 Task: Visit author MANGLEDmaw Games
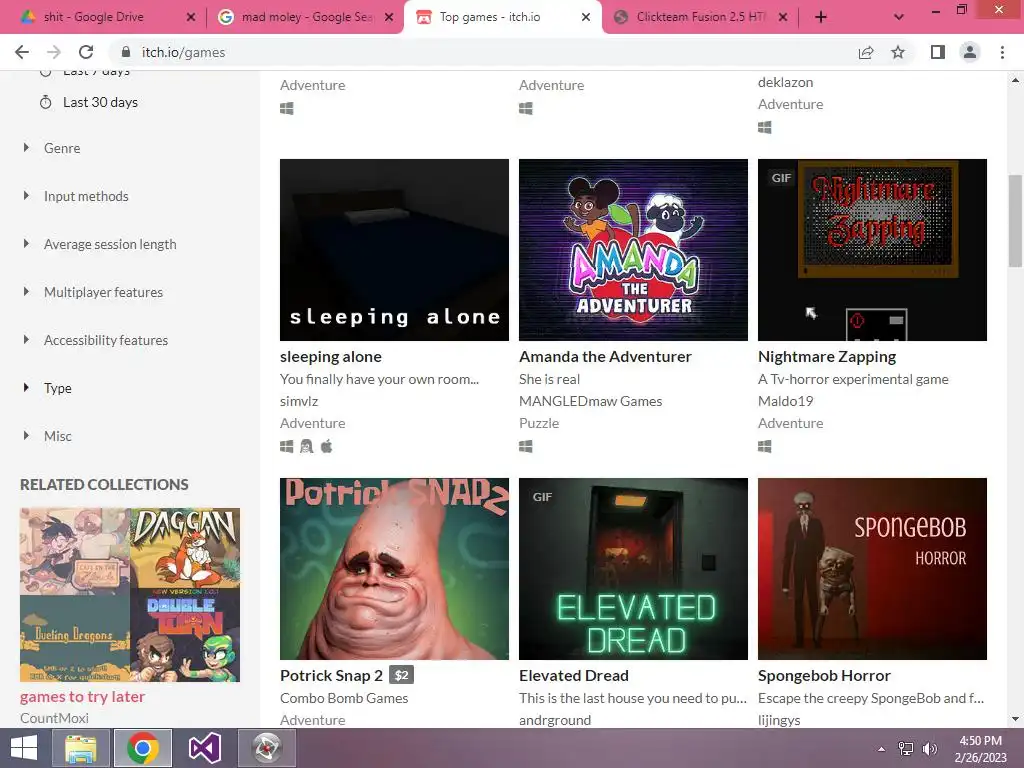coord(590,401)
